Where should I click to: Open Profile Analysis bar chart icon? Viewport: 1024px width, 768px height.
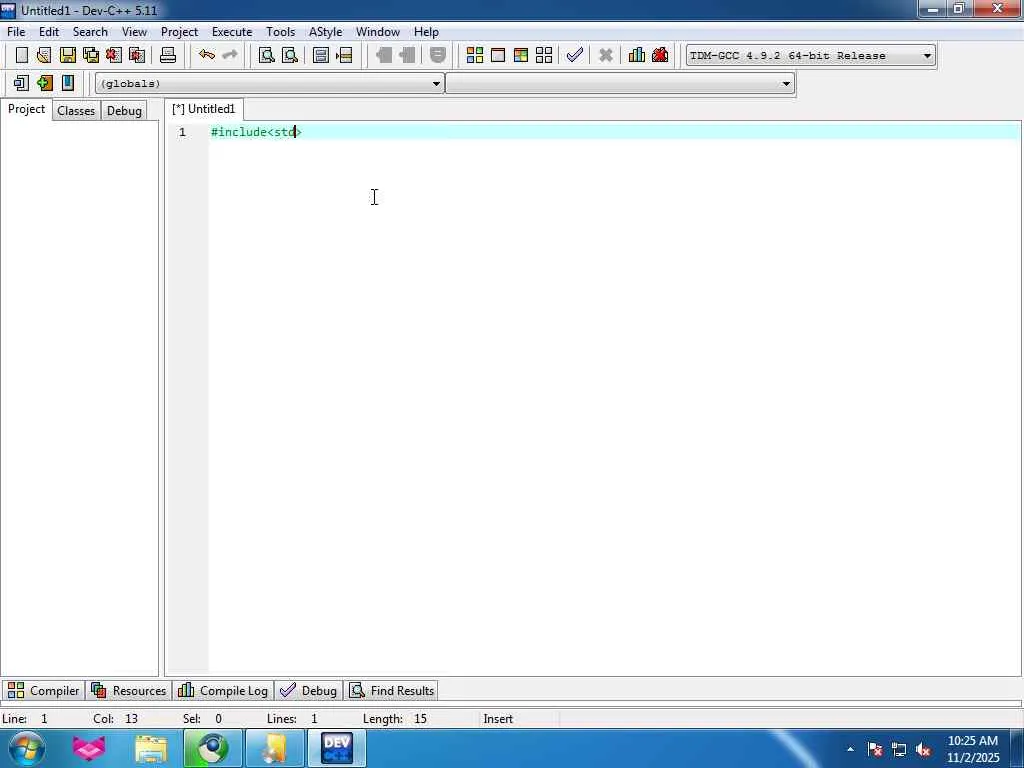coord(637,56)
